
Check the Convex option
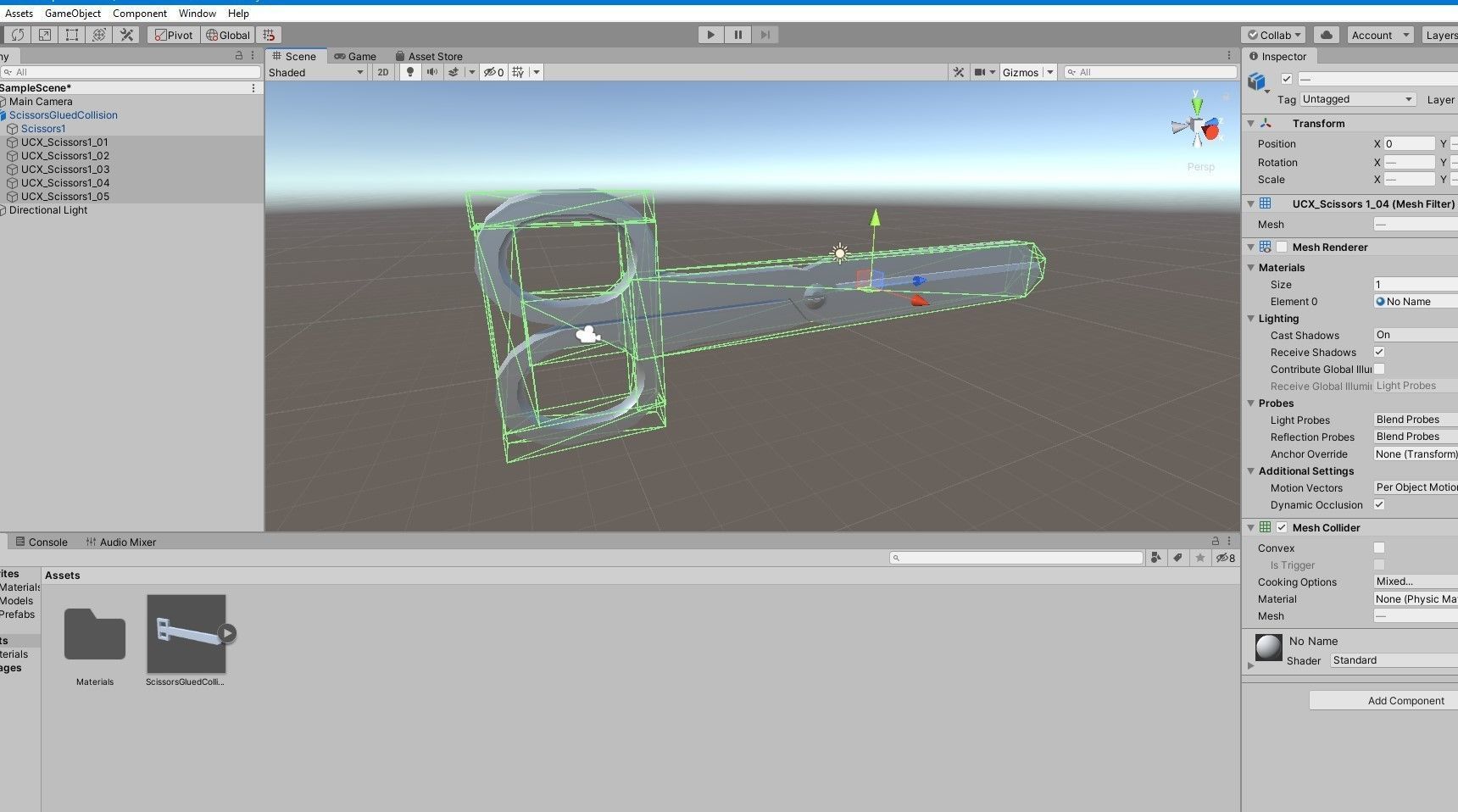click(x=1379, y=548)
